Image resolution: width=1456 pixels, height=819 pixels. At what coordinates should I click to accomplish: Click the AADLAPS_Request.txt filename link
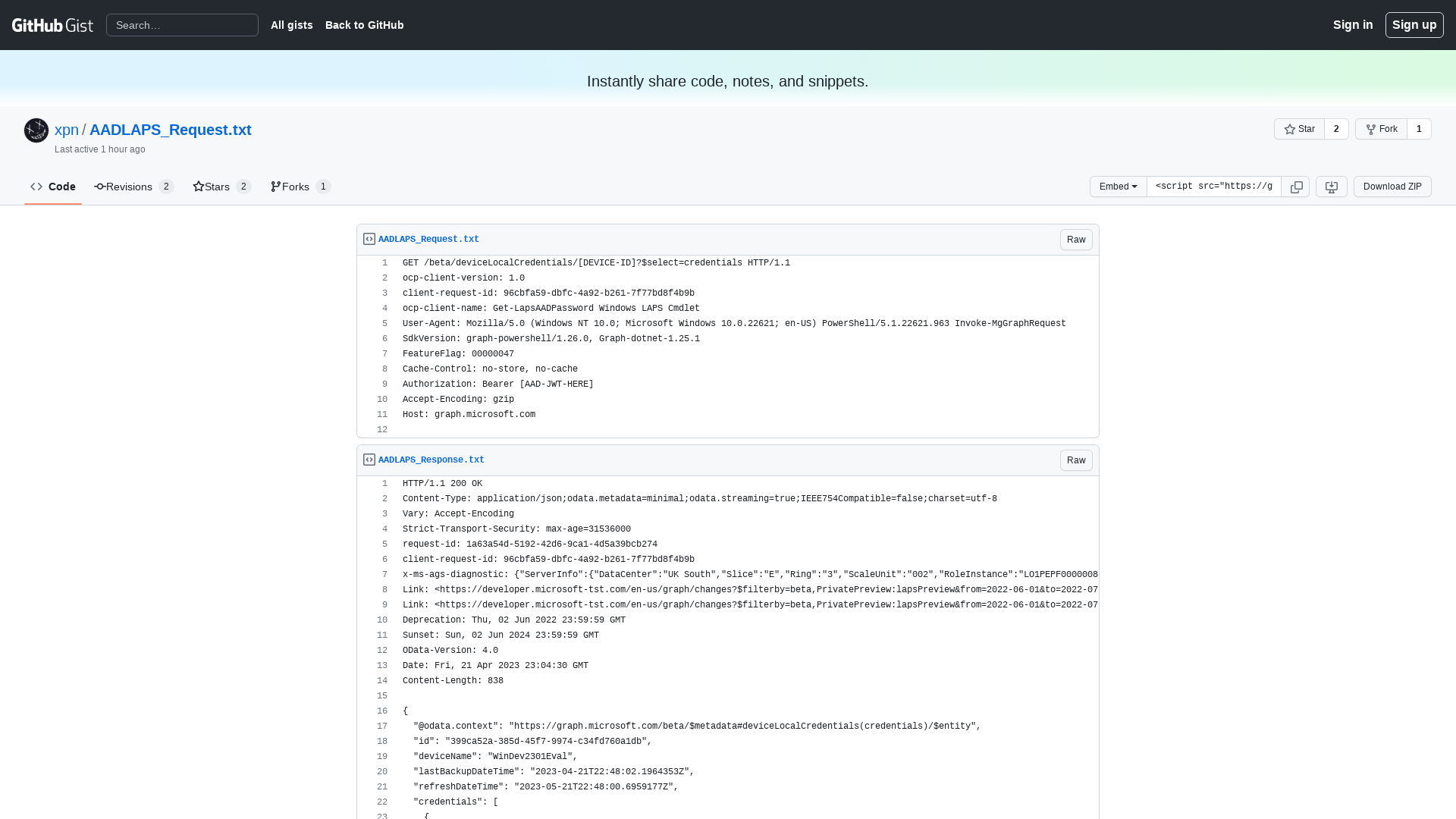(428, 239)
